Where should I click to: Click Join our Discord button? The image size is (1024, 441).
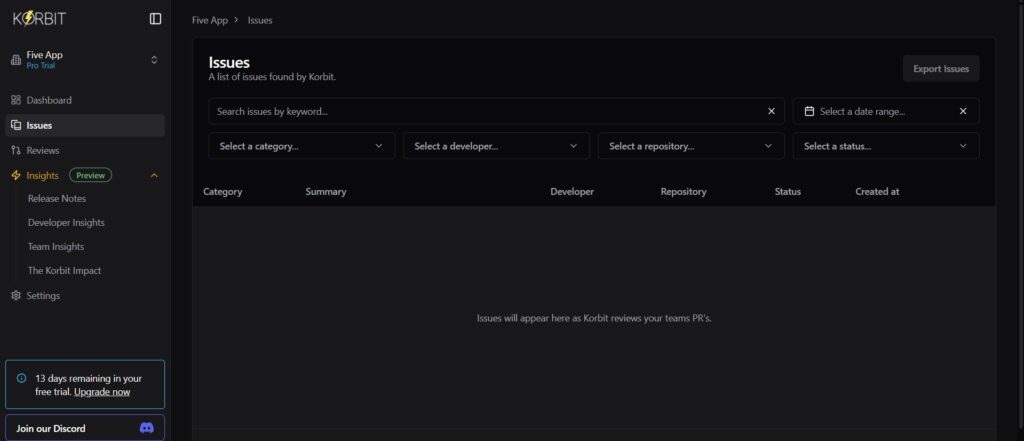[x=85, y=428]
